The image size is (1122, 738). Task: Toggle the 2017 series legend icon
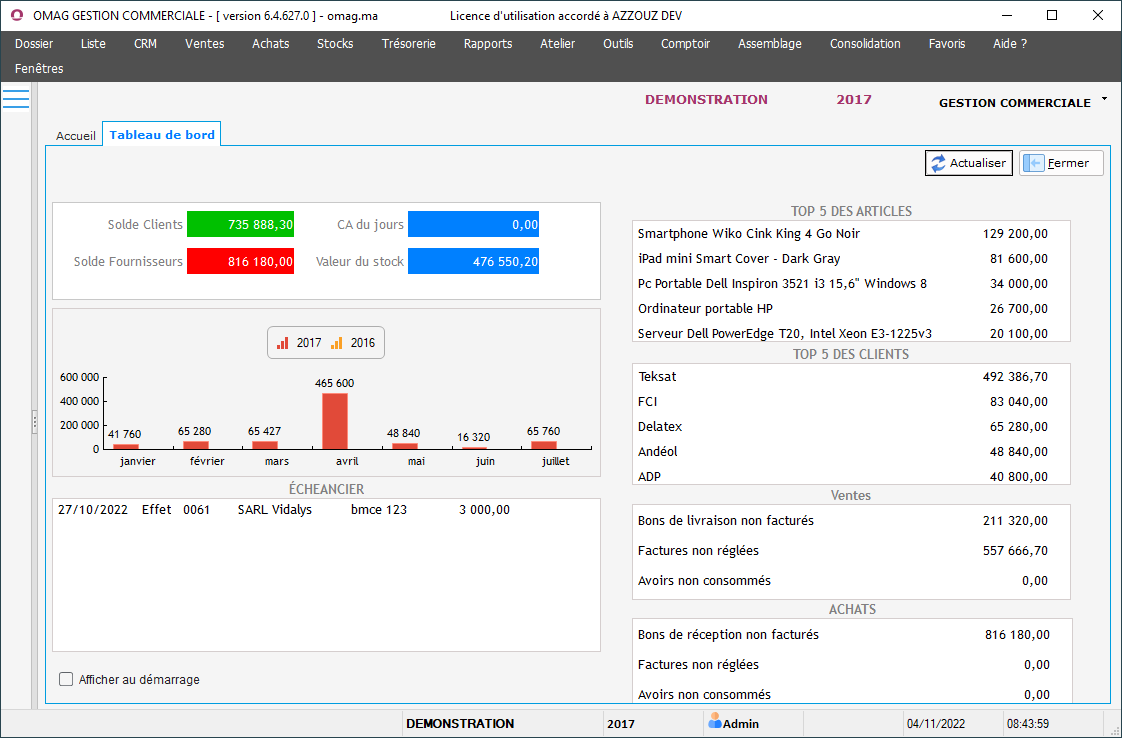point(283,343)
